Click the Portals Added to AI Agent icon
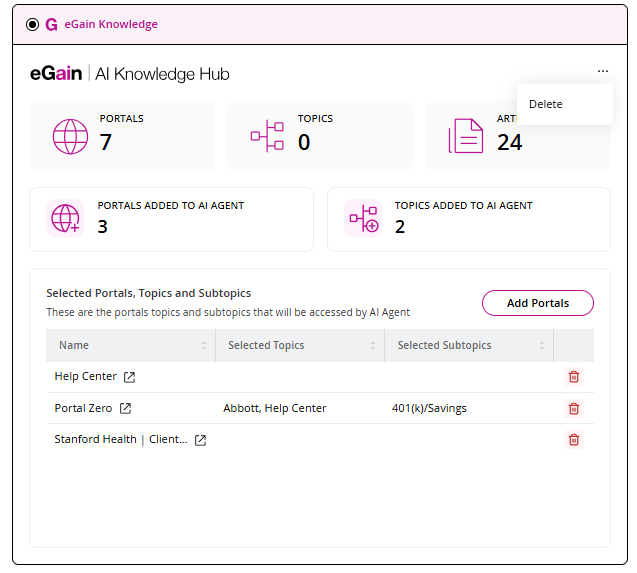Viewport: 637px width, 573px height. [65, 218]
